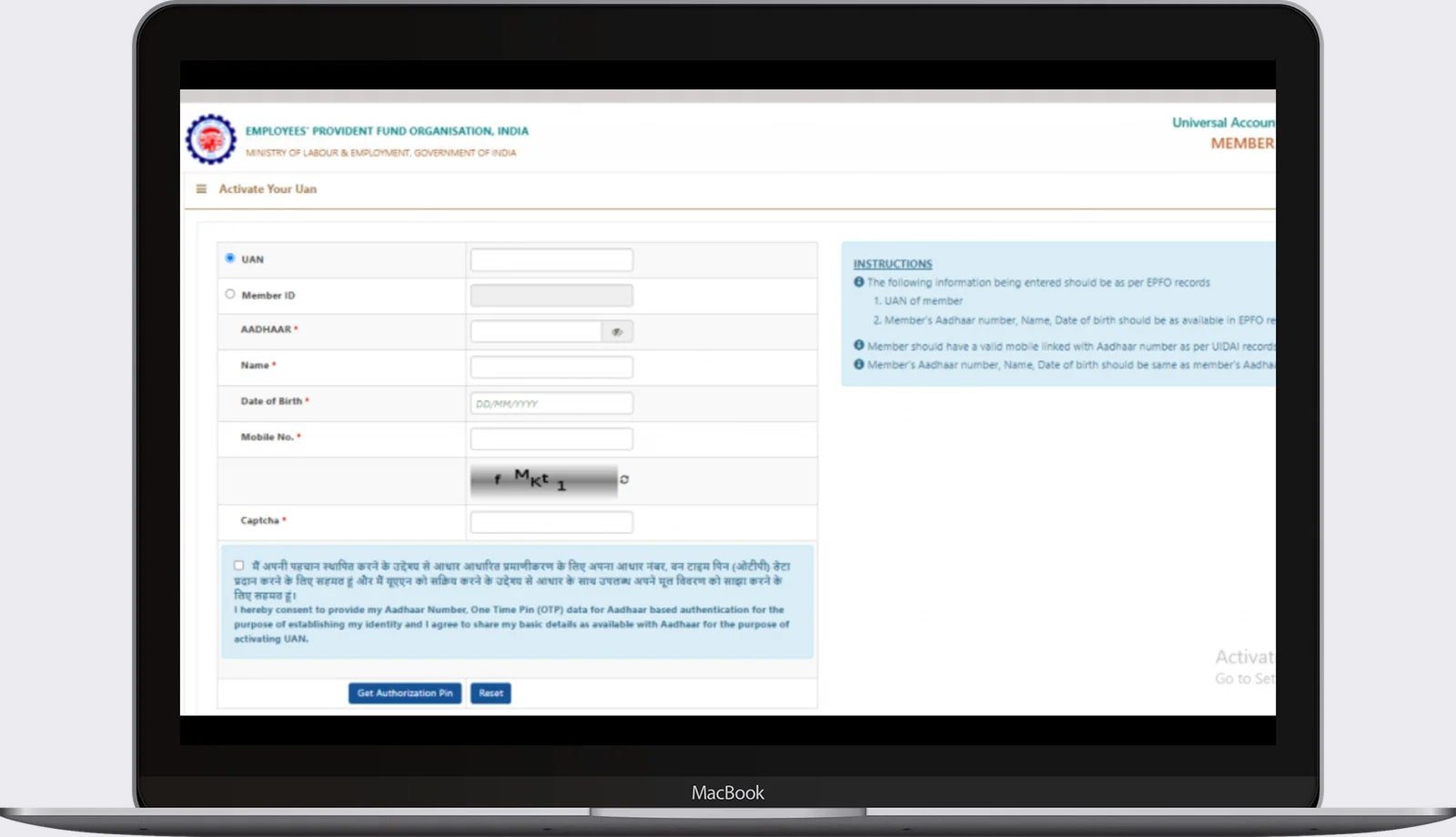Viewport: 1456px width, 837px height.
Task: Click Ministry of Labour & Employment text
Action: click(x=380, y=153)
